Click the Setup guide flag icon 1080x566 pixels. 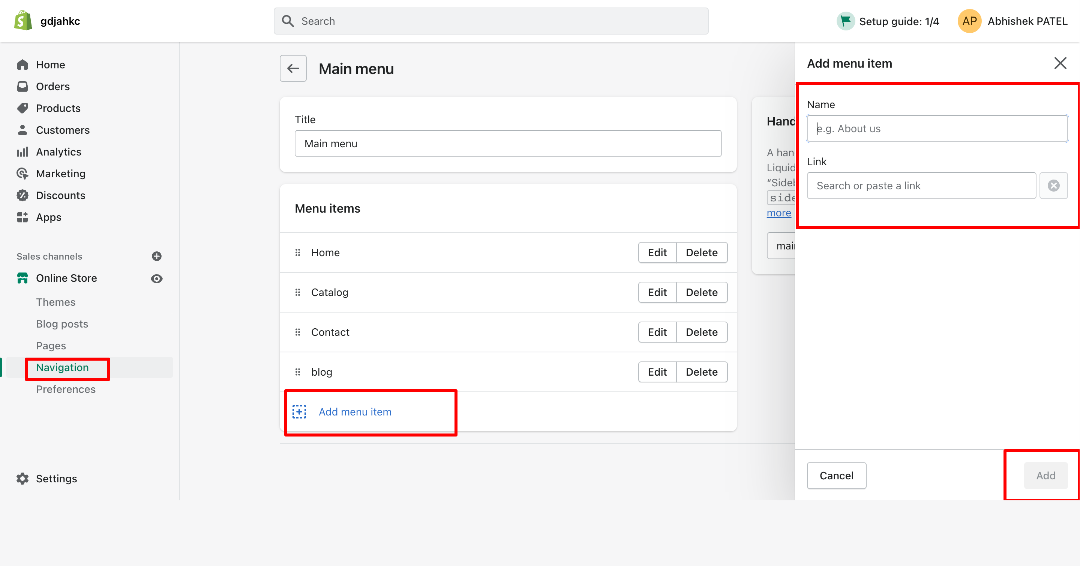[x=845, y=21]
